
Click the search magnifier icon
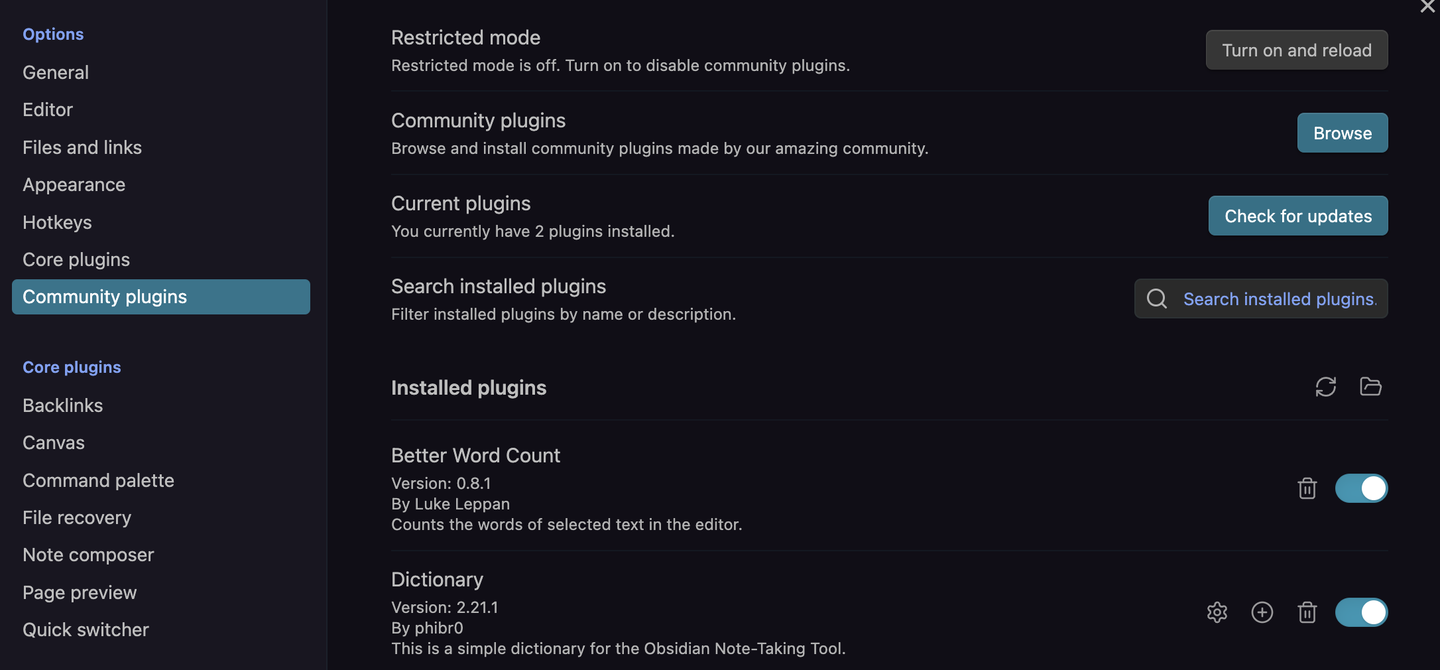(x=1157, y=299)
